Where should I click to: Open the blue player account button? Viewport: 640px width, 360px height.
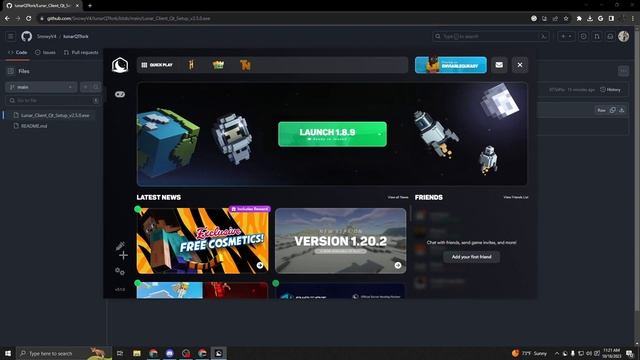tap(451, 65)
